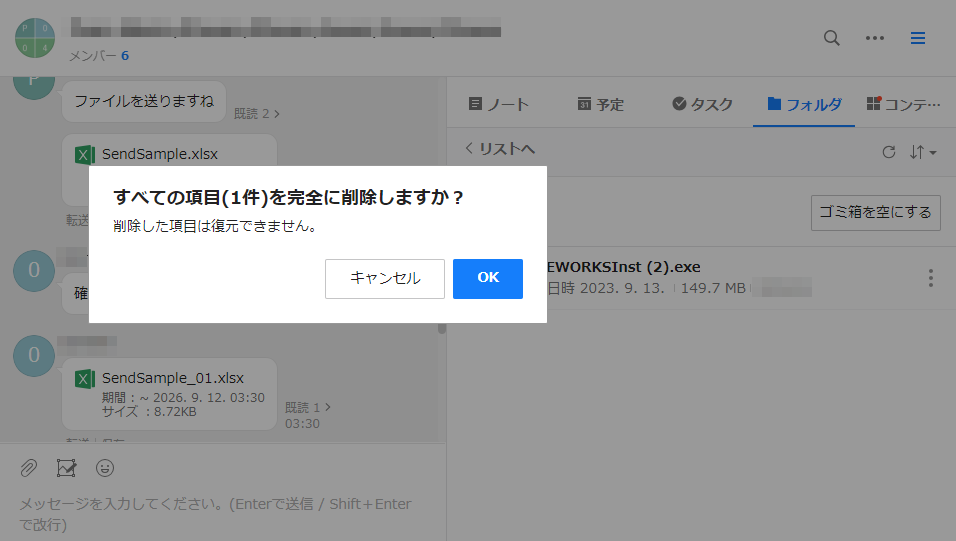The height and width of the screenshot is (541, 956).
Task: Expand the メンバー 6 member list
Action: pyautogui.click(x=99, y=56)
